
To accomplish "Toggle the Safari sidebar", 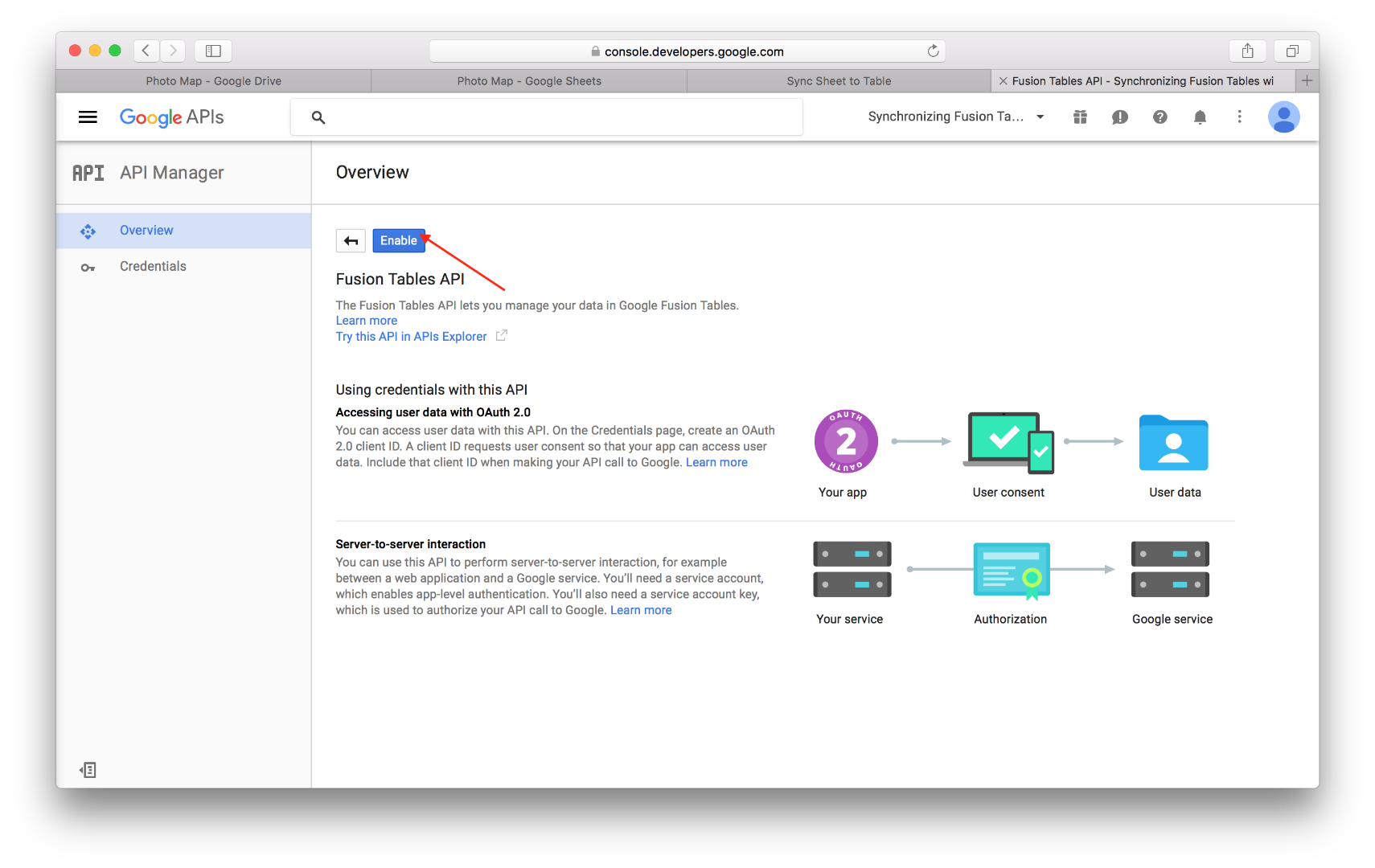I will coord(213,50).
